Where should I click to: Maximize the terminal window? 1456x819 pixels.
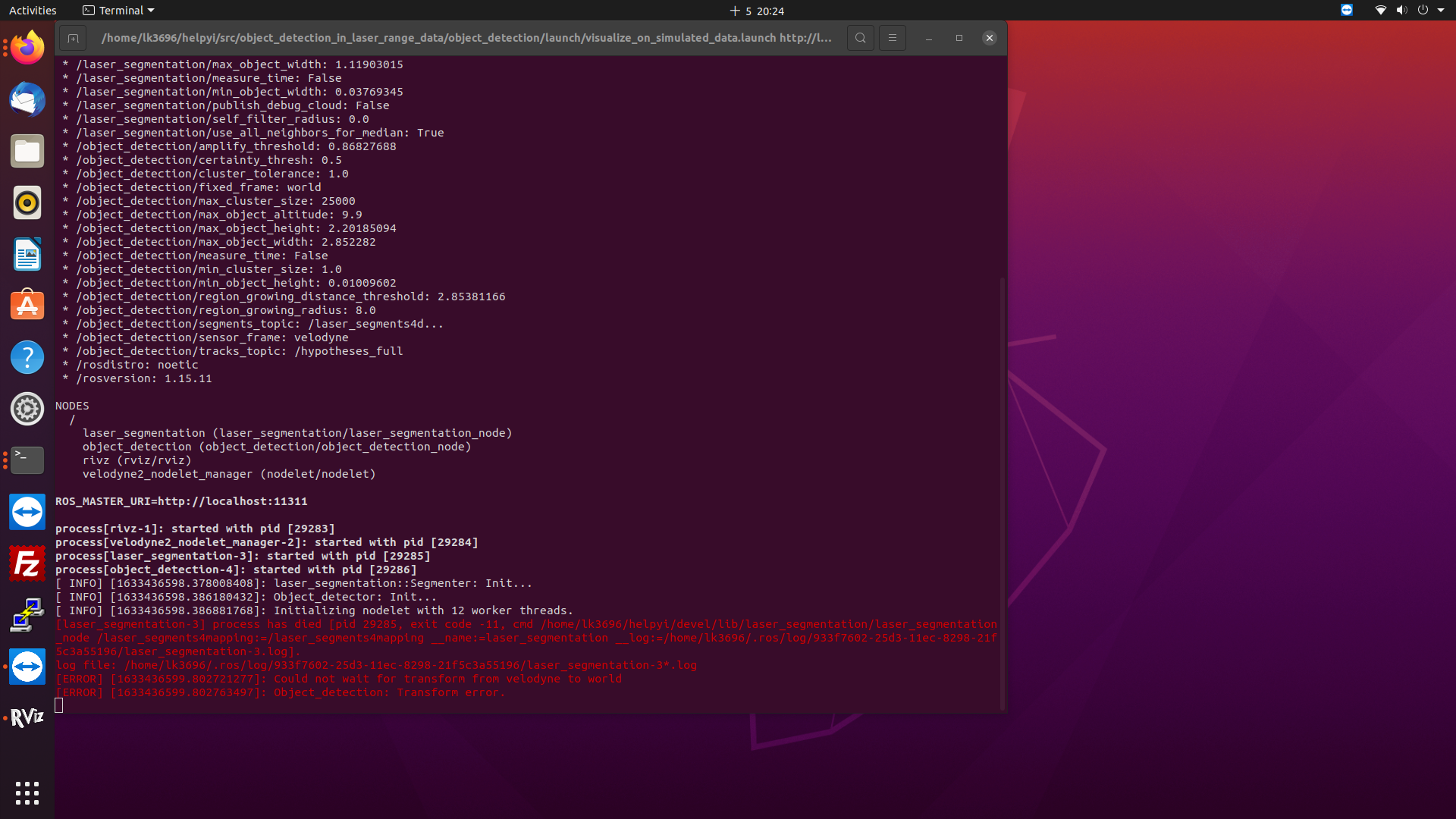coord(959,38)
